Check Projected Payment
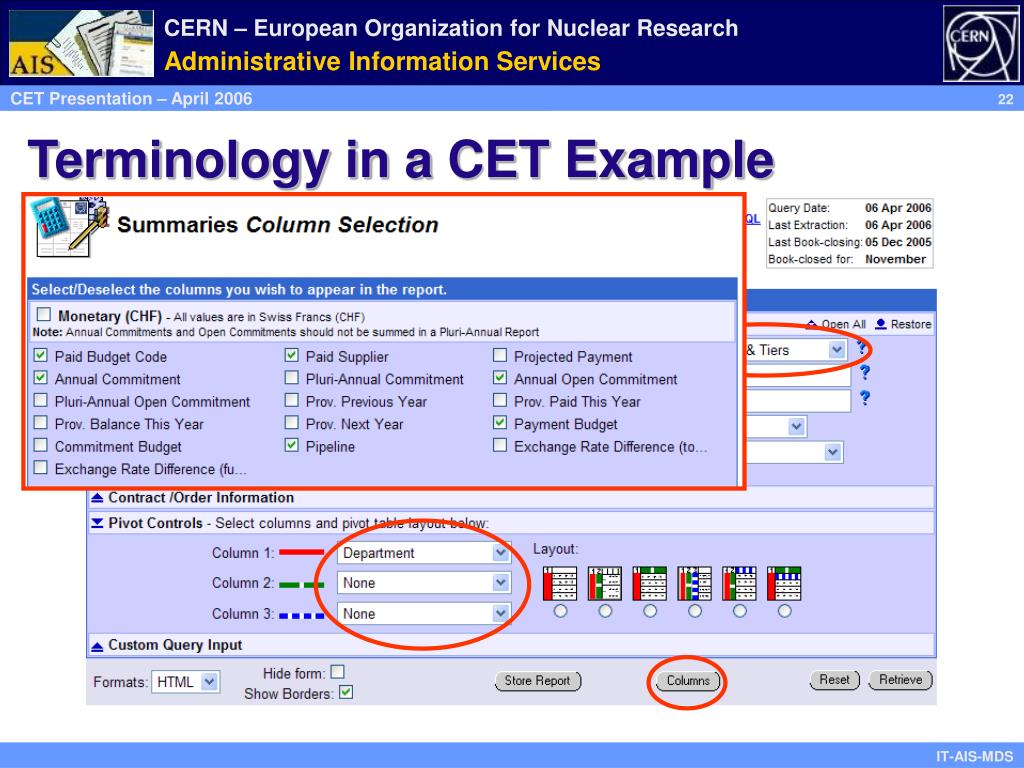 500,355
